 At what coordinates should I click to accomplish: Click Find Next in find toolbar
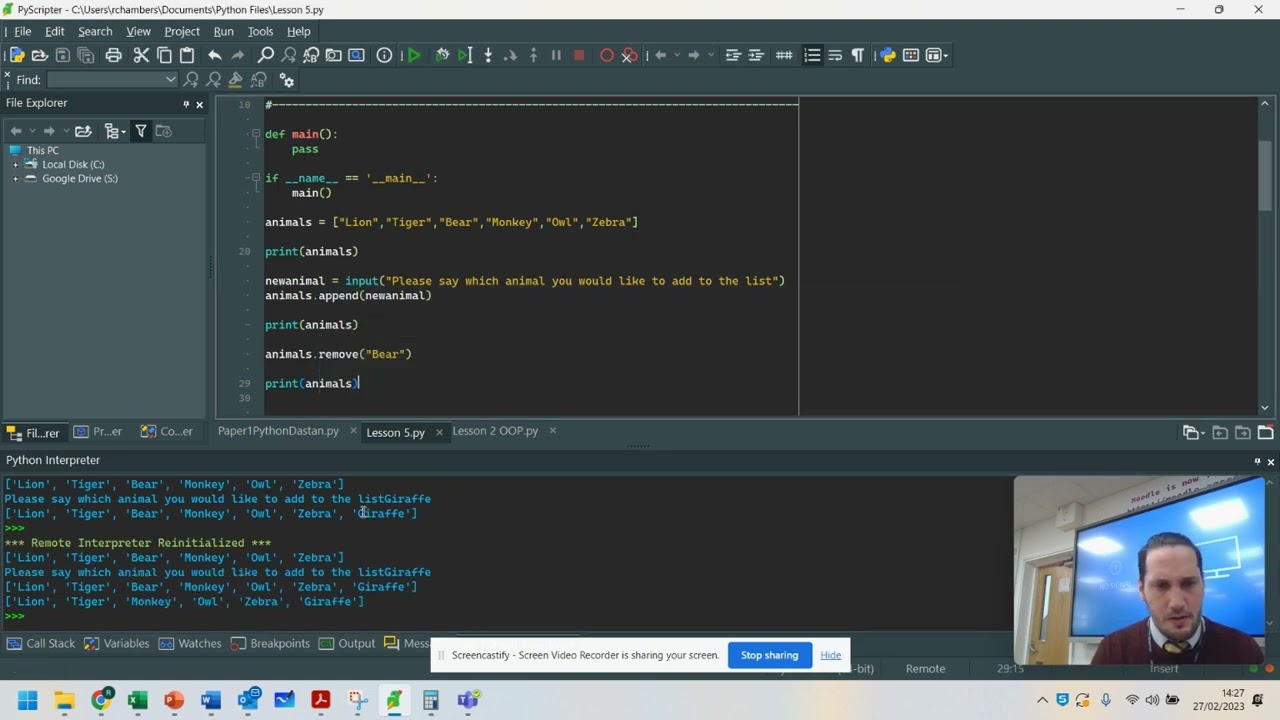[191, 80]
